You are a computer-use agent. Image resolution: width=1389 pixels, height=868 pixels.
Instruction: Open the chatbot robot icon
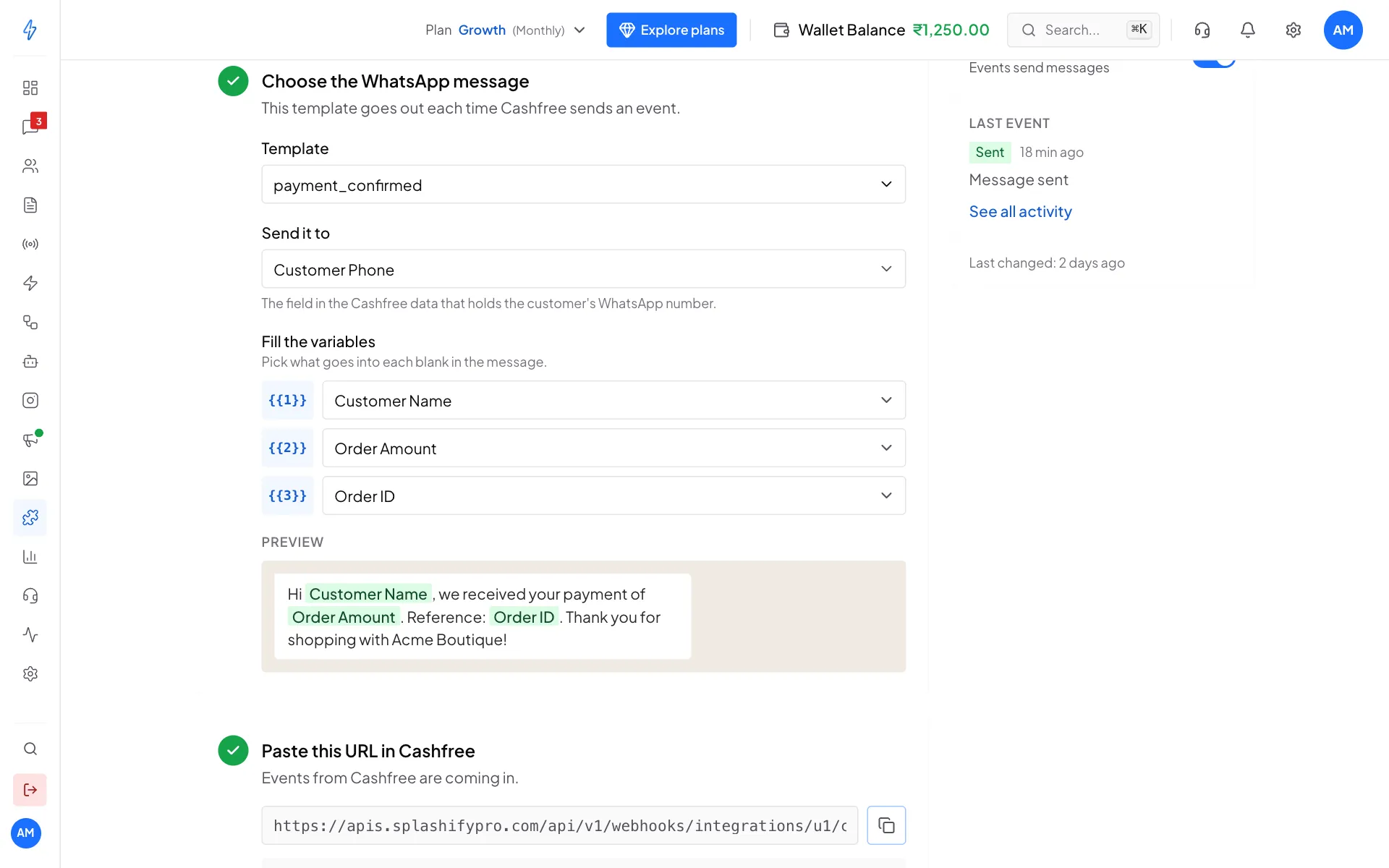[30, 362]
